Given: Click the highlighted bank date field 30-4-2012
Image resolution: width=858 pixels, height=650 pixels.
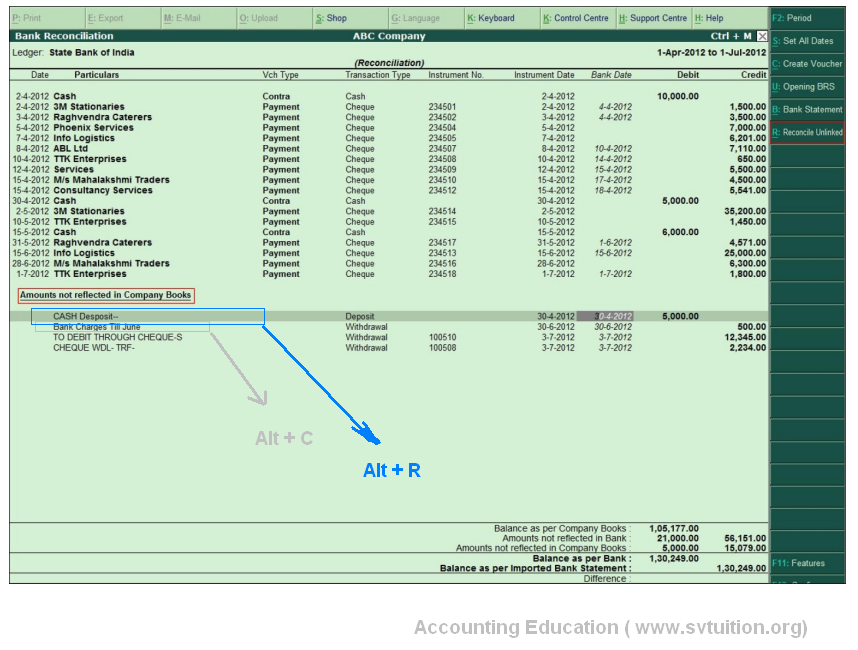Looking at the screenshot, I should pyautogui.click(x=611, y=316).
